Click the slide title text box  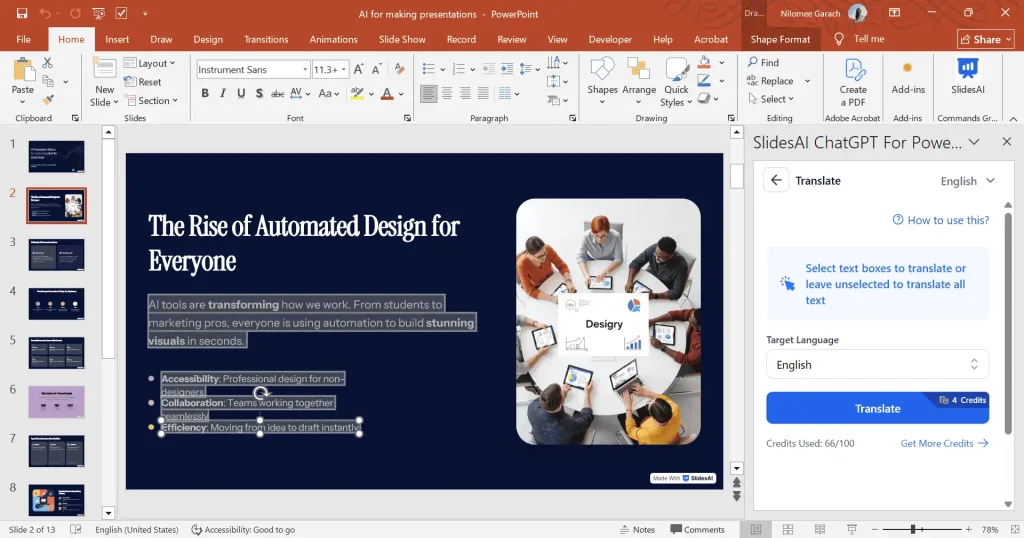click(304, 243)
